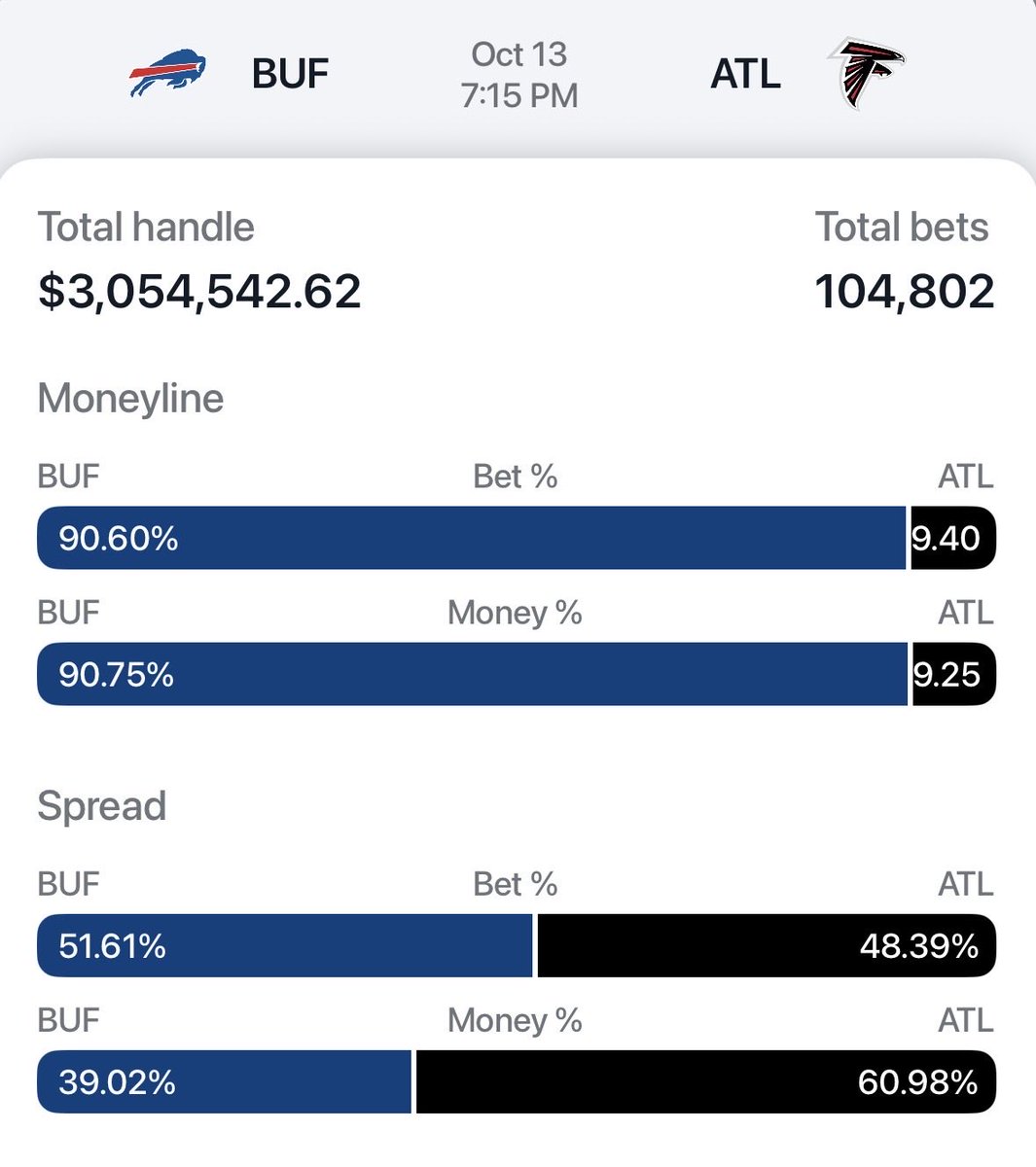Tap the Total bets label
Viewport: 1036px width, 1167px height.
pyautogui.click(x=902, y=228)
